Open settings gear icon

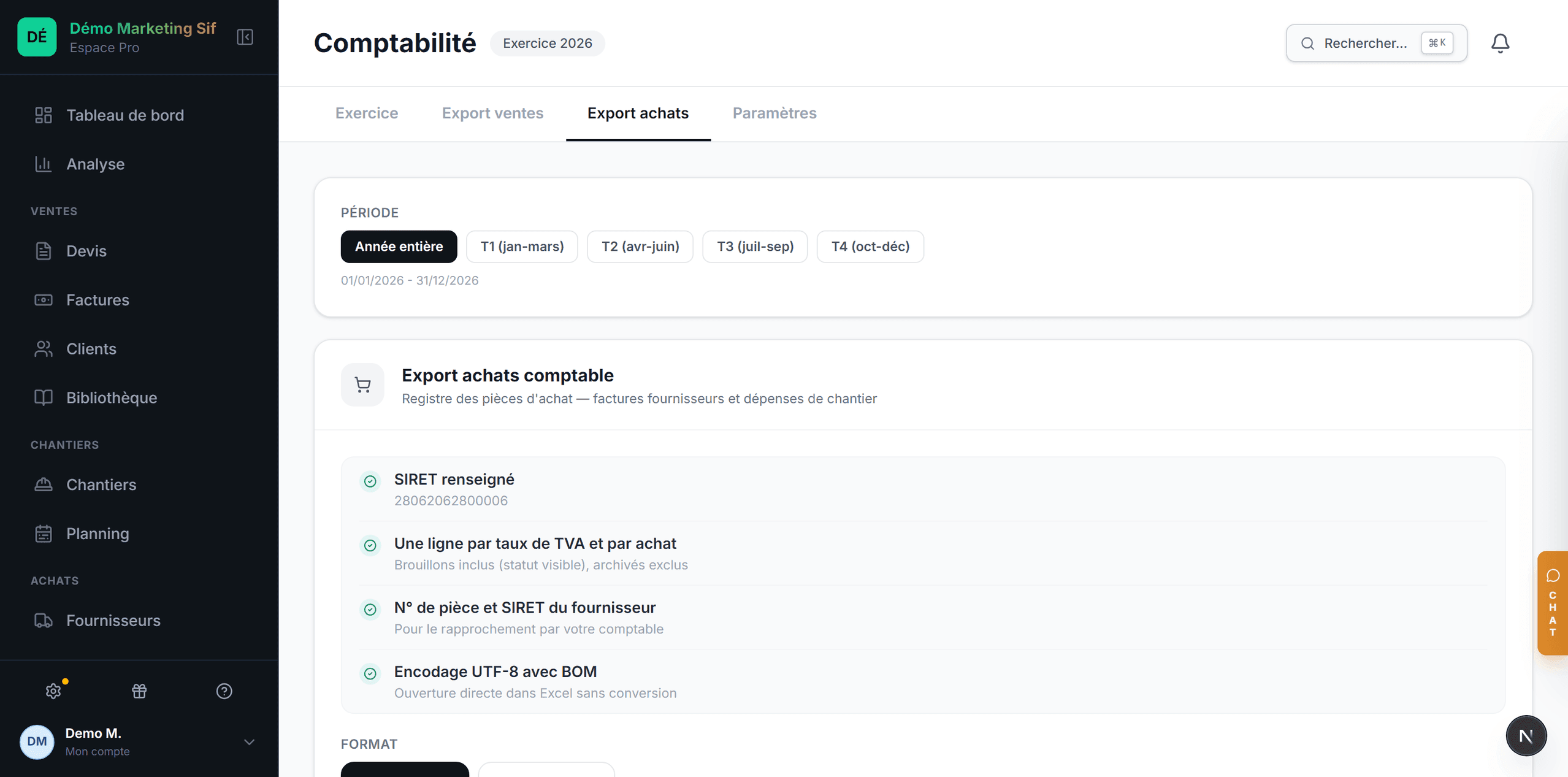click(x=53, y=691)
